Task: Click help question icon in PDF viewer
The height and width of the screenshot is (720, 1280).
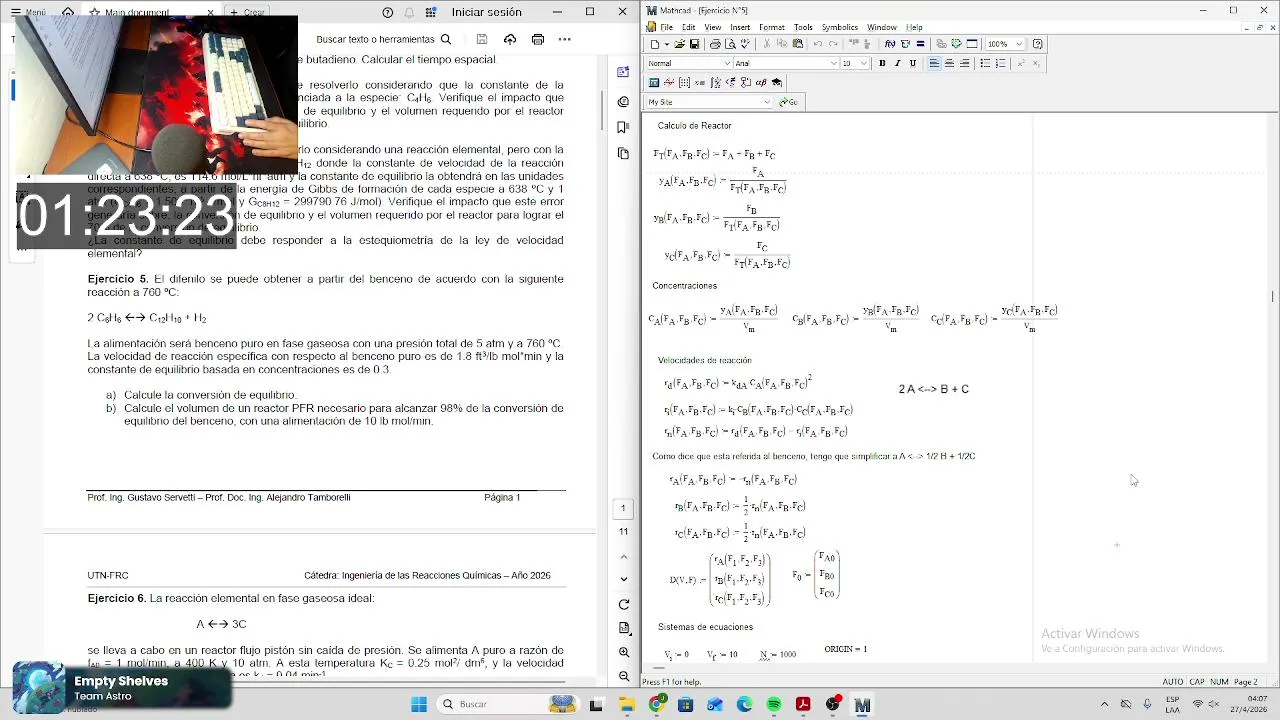Action: [388, 12]
